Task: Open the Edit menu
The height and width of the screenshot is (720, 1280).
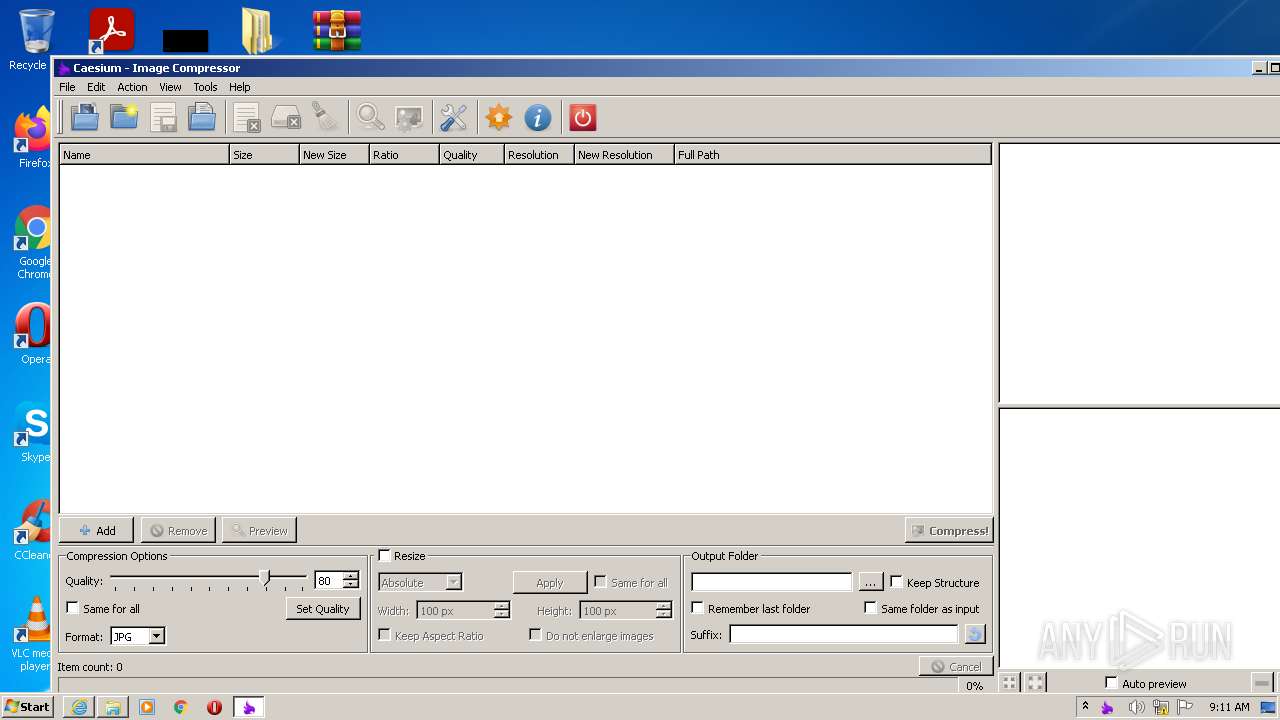Action: pyautogui.click(x=96, y=87)
